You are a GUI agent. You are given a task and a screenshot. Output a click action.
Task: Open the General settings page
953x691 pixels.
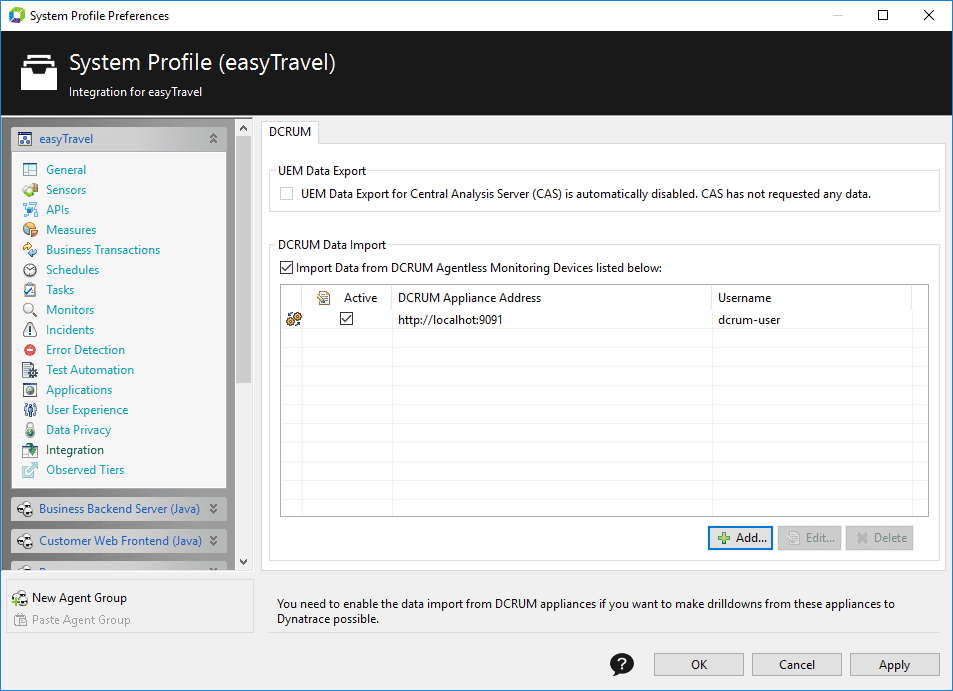66,170
